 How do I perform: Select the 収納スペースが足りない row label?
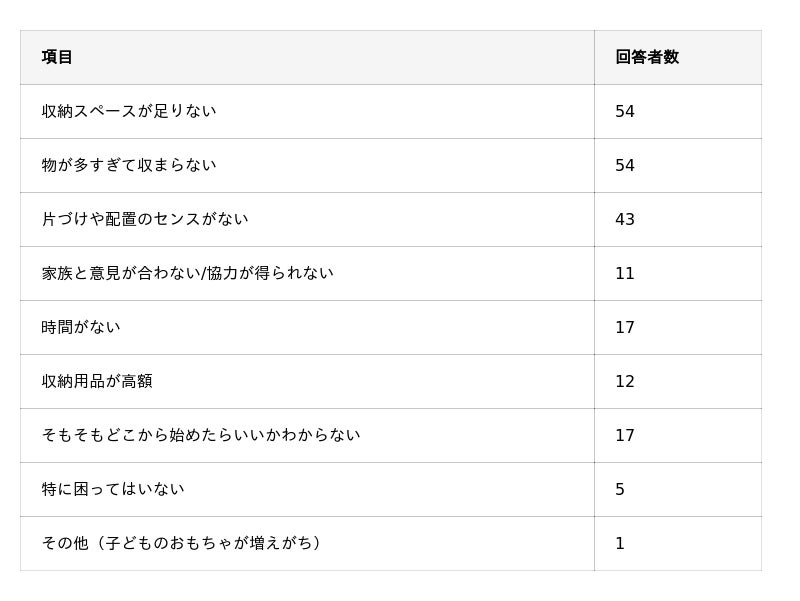click(129, 111)
